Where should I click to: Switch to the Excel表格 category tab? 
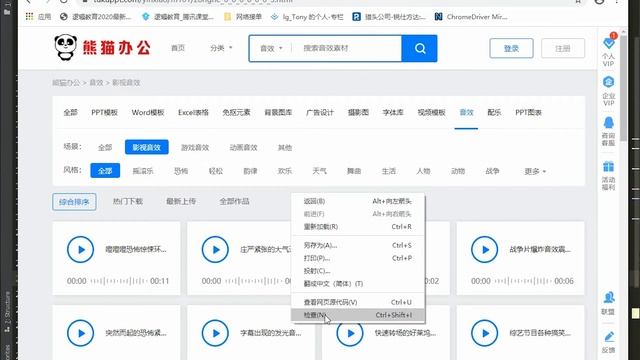point(193,112)
